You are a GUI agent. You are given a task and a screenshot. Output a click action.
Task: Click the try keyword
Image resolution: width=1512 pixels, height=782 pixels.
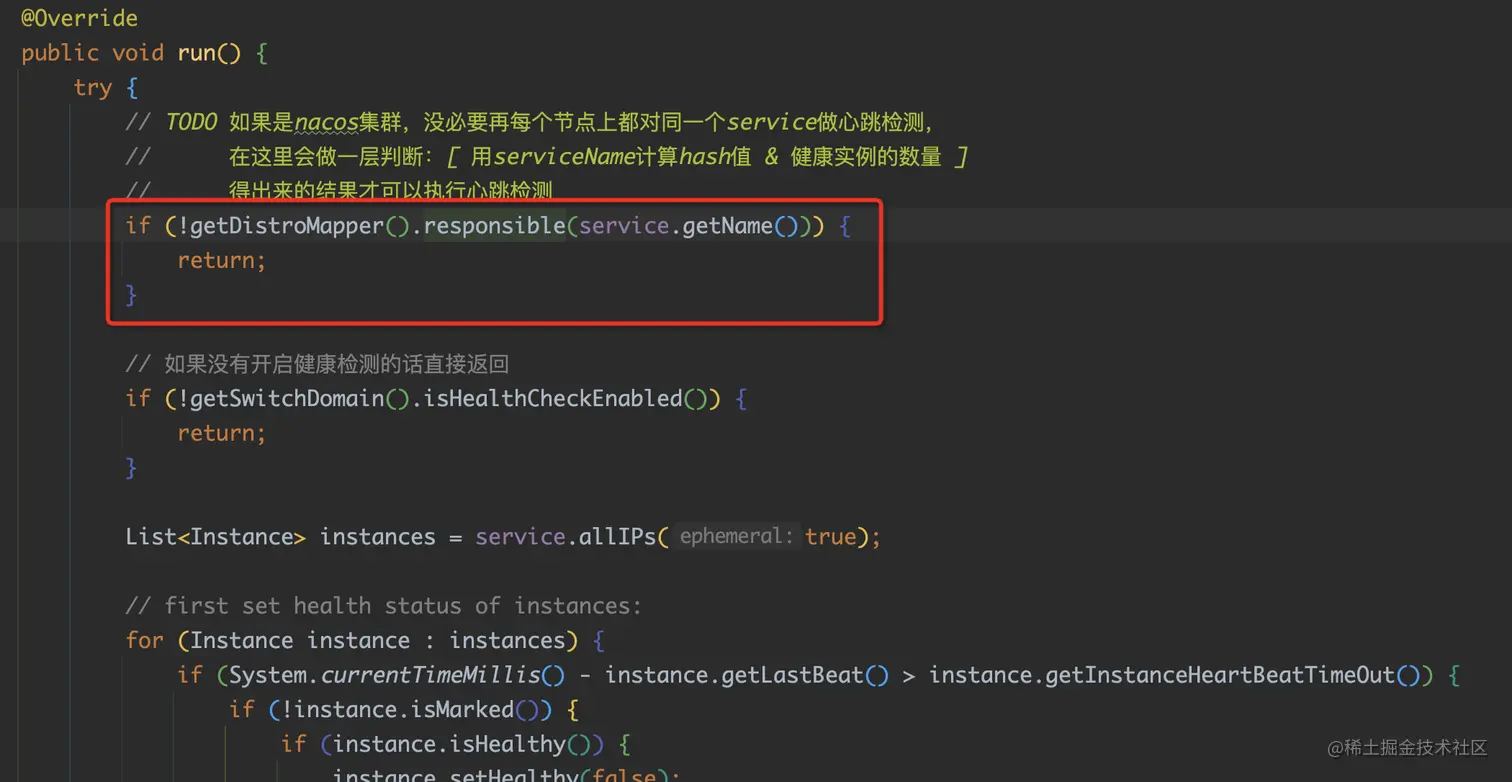[x=93, y=88]
